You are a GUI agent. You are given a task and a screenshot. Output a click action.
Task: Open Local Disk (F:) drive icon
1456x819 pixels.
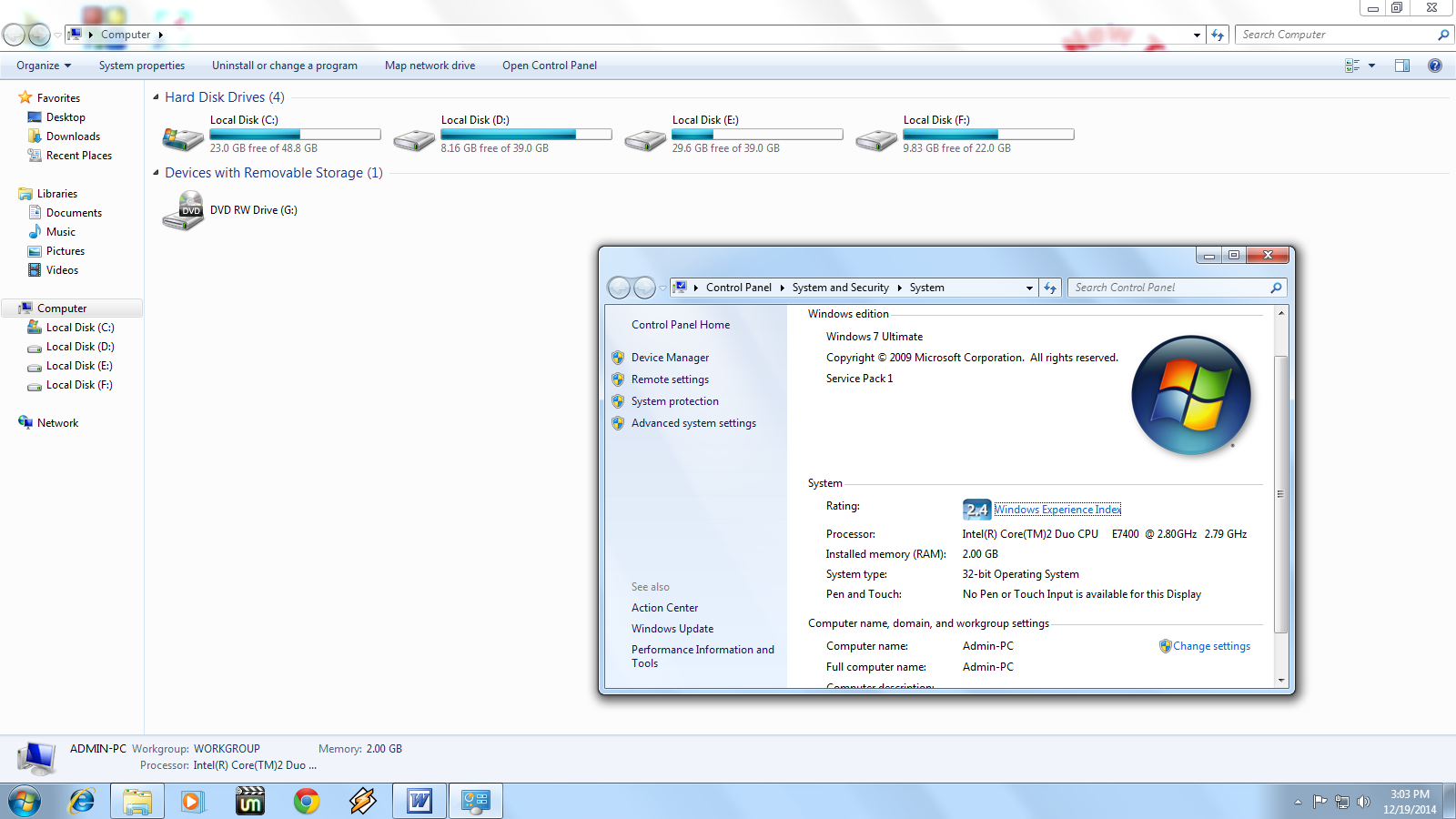coord(876,138)
